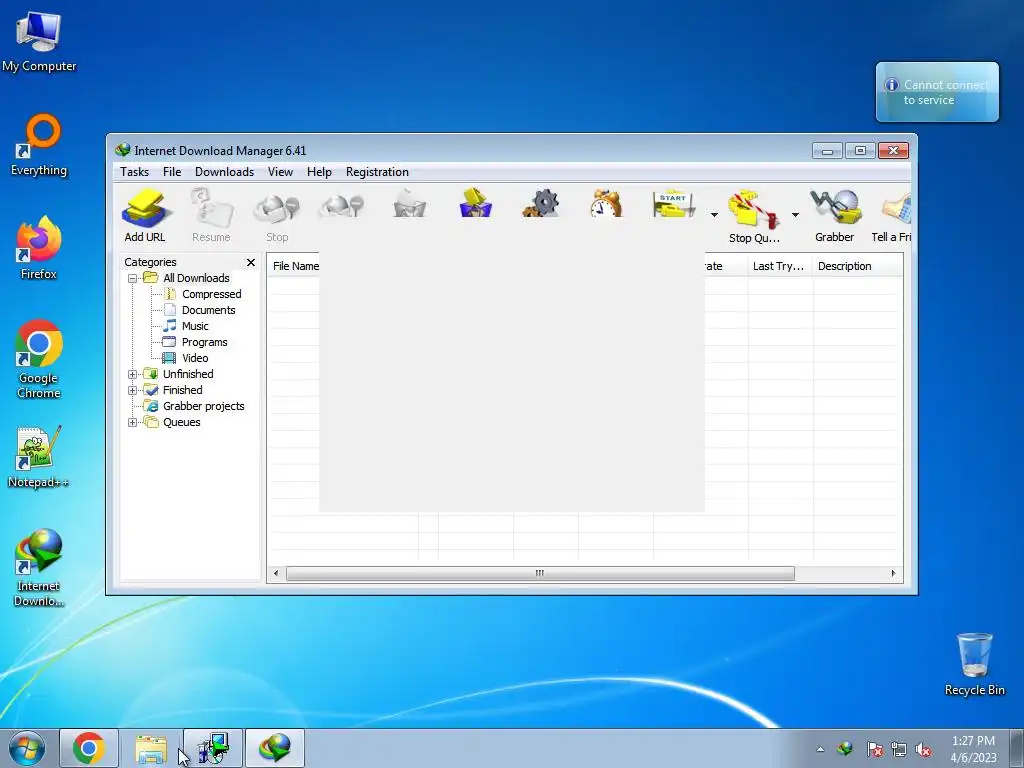Click the Stop Queue toolbar icon
Viewport: 1024px width, 768px height.
tap(754, 217)
